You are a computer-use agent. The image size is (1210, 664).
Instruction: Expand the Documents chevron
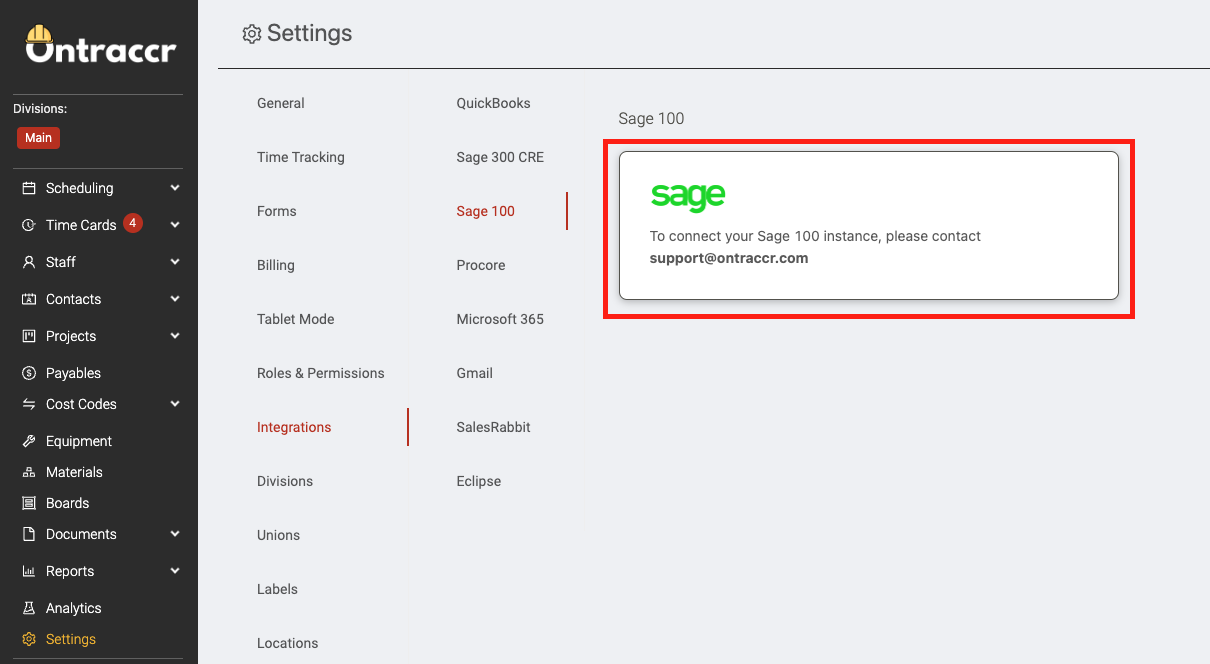[175, 534]
